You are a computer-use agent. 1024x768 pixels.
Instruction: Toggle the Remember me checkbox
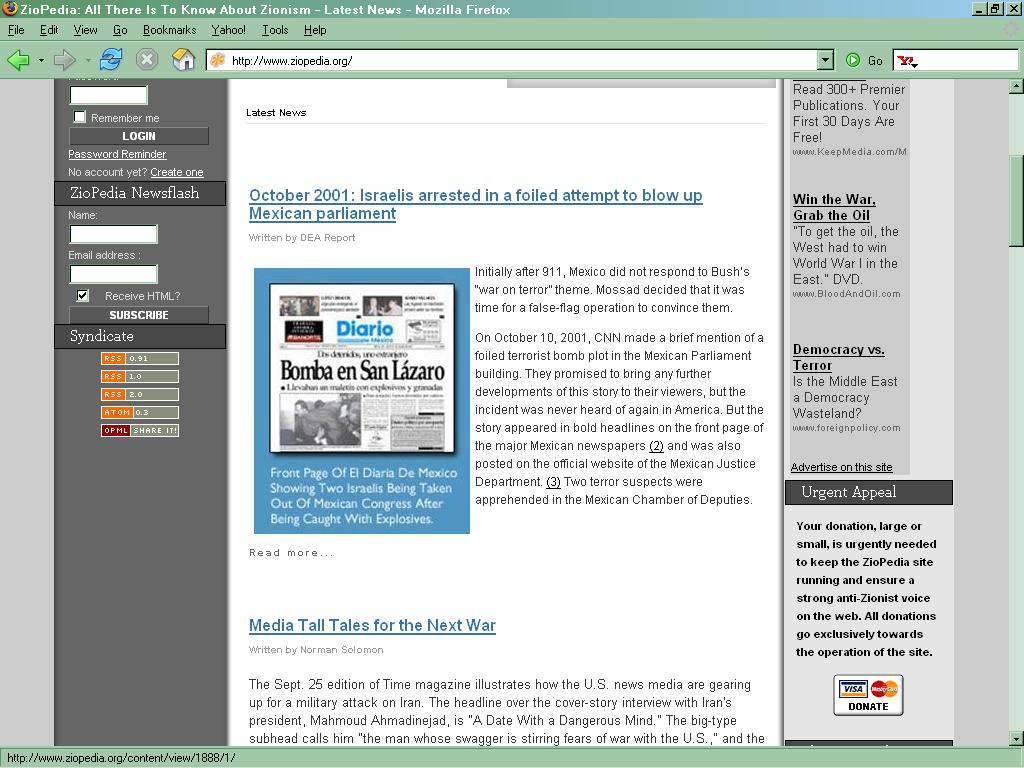point(80,117)
